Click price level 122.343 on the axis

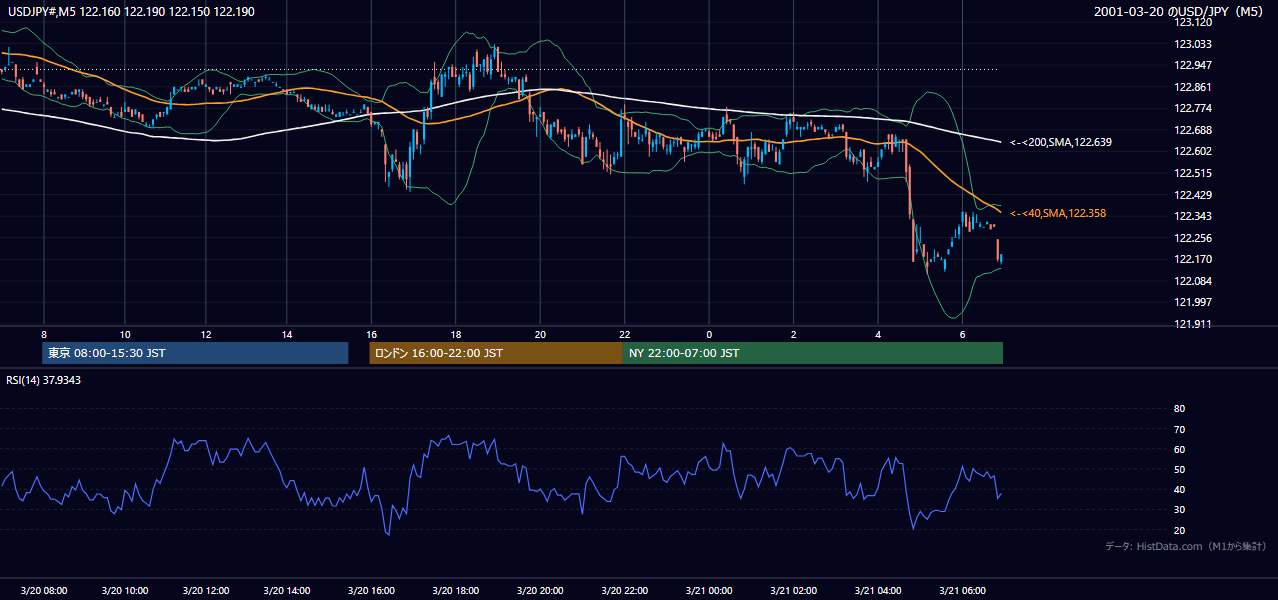1193,216
